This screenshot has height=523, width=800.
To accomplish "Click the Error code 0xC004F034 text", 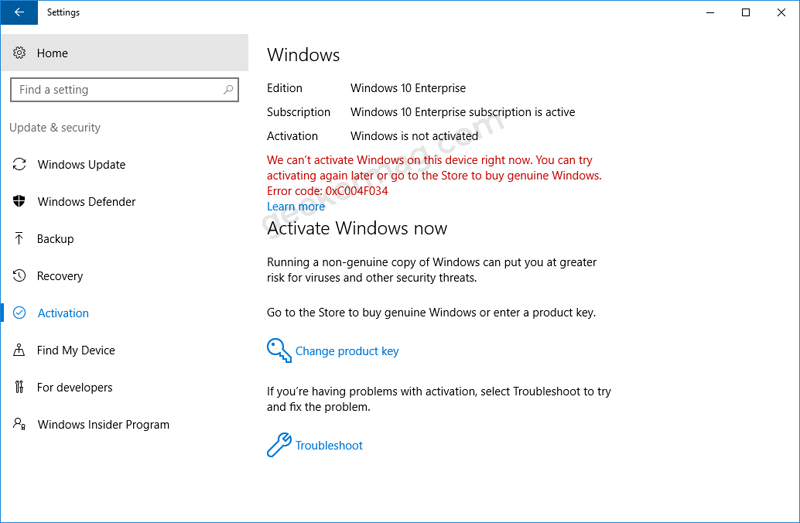I will click(327, 191).
